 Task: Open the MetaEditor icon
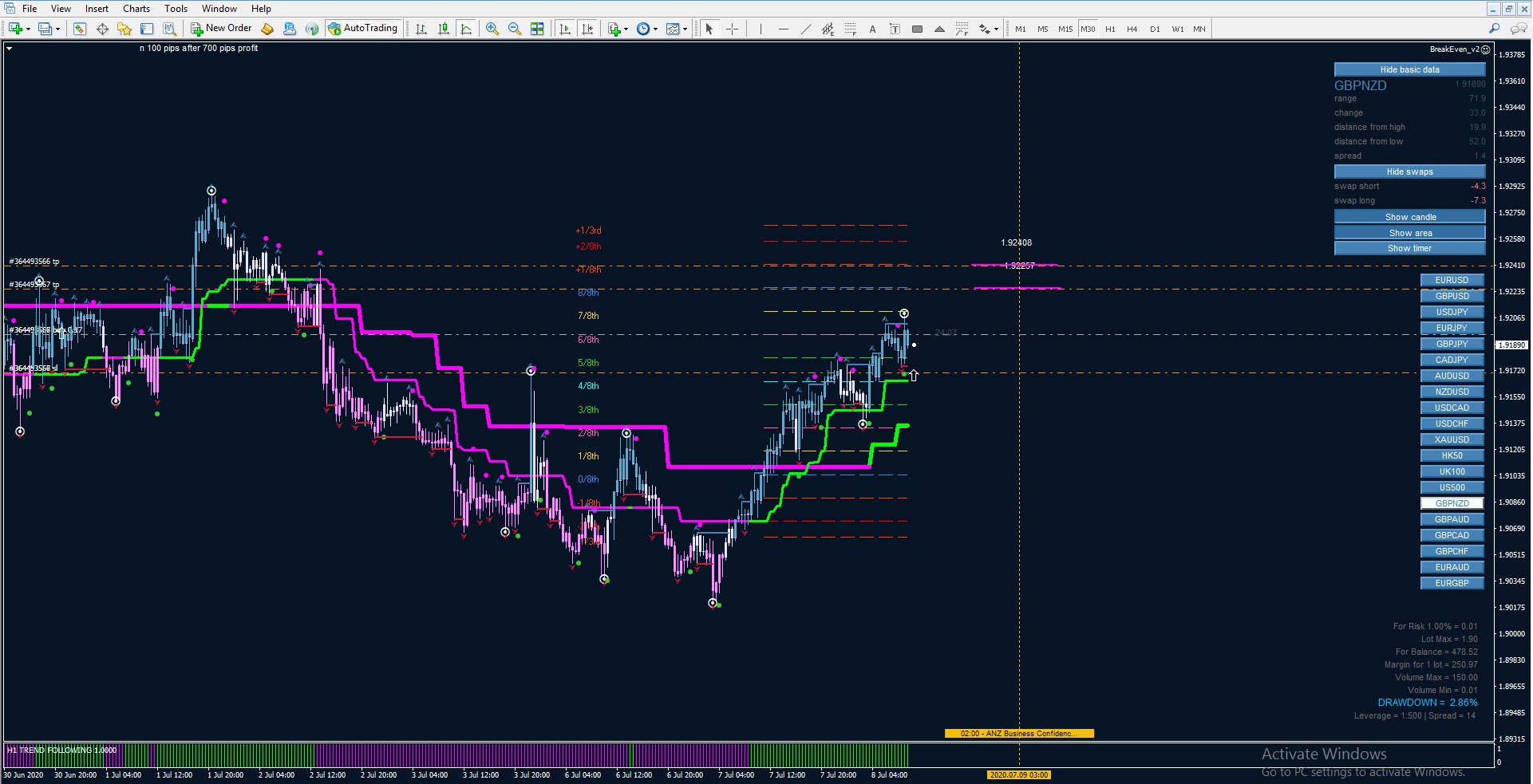267,29
